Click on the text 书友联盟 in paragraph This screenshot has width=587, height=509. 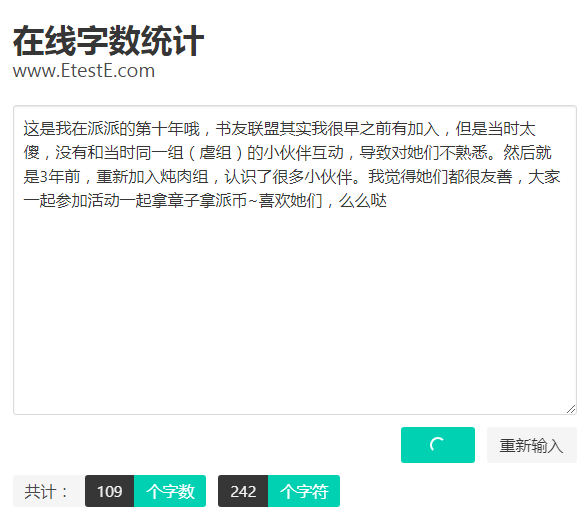[x=247, y=129]
